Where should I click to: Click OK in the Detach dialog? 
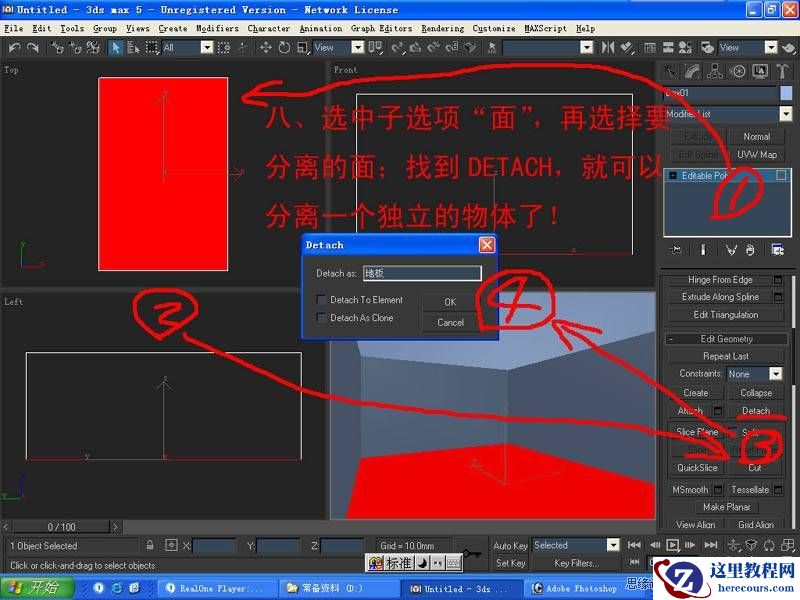[x=448, y=301]
